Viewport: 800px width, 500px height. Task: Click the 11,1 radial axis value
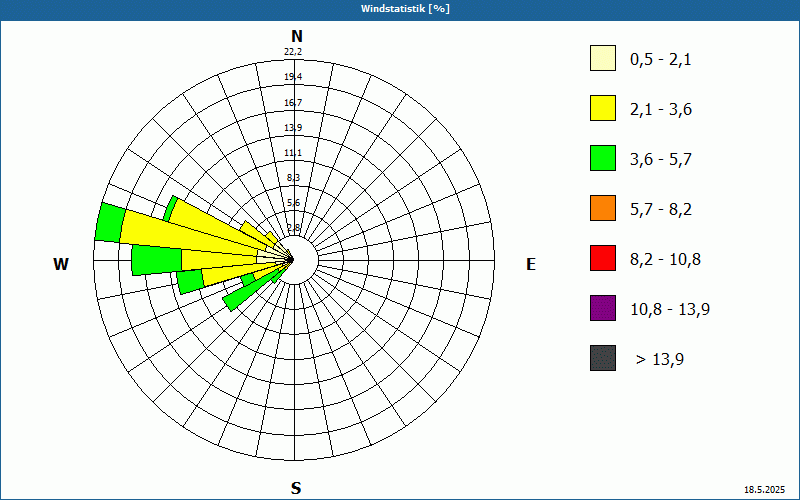coord(293,153)
